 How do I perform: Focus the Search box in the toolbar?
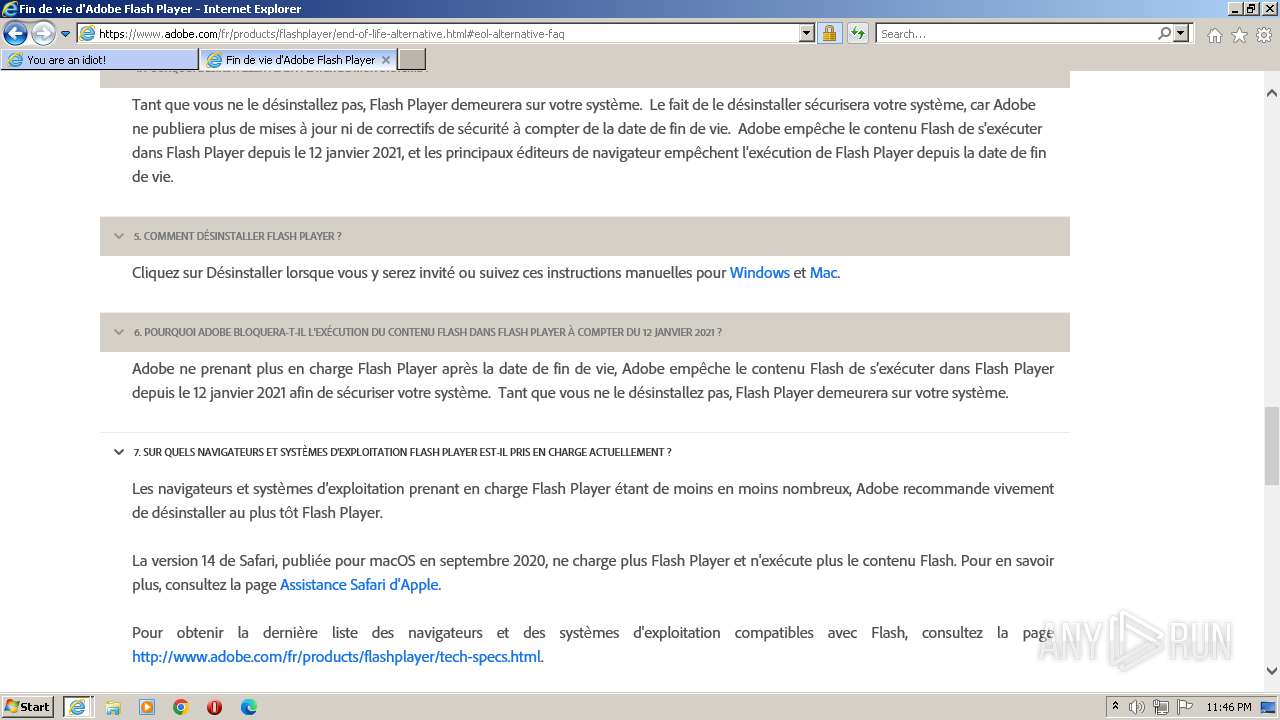tap(1016, 34)
